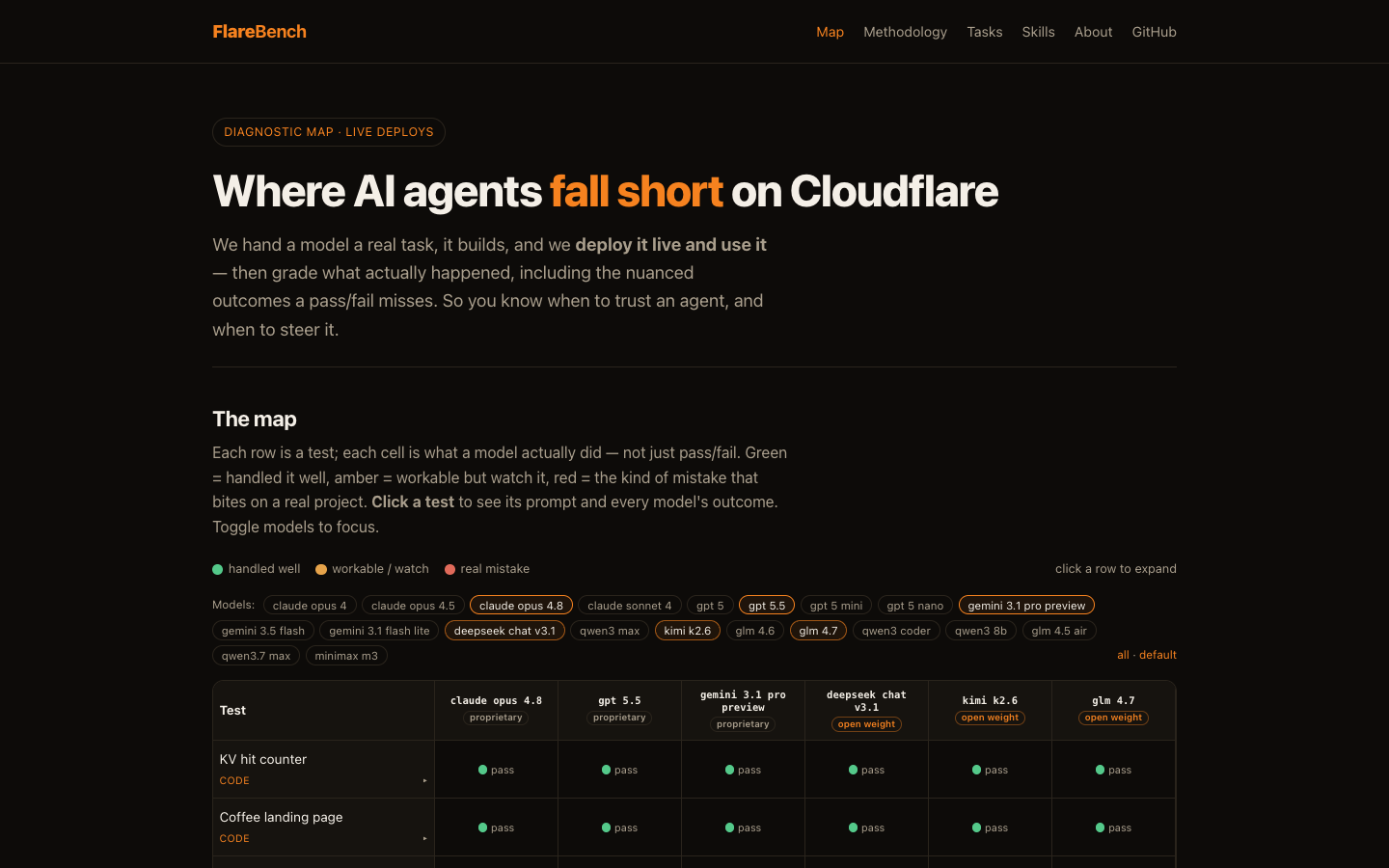Toggle the qwen3 max model chip
The width and height of the screenshot is (1389, 868).
(610, 631)
